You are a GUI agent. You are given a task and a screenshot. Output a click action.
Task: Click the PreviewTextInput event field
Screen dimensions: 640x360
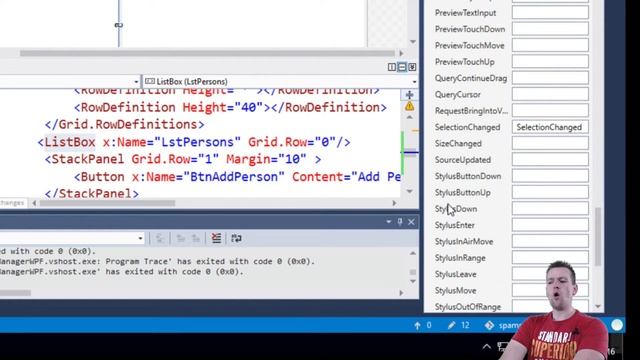pos(550,13)
